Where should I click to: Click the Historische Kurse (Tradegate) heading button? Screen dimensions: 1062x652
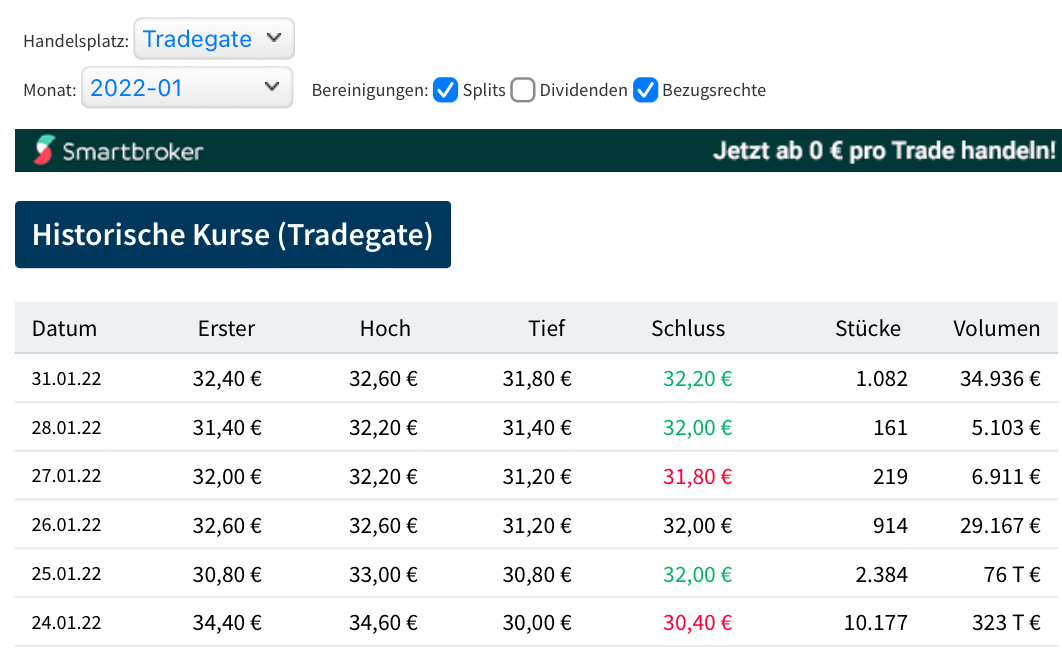(232, 235)
